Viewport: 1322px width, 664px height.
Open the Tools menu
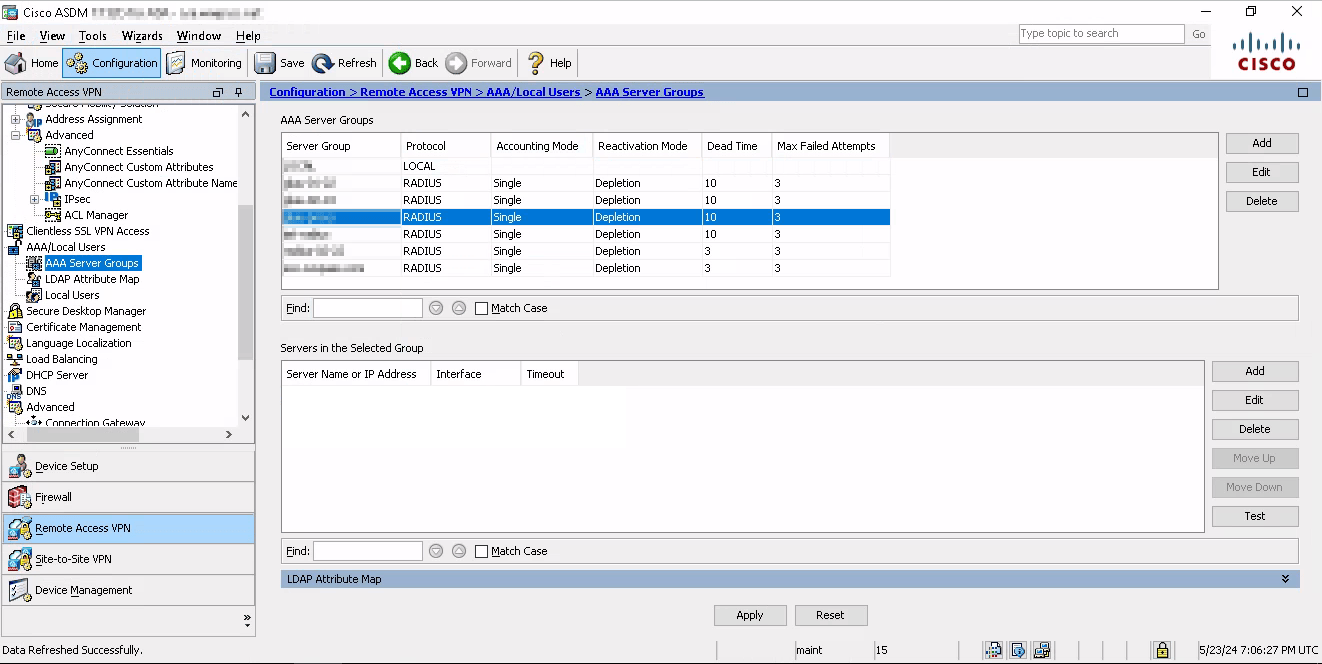pyautogui.click(x=92, y=36)
